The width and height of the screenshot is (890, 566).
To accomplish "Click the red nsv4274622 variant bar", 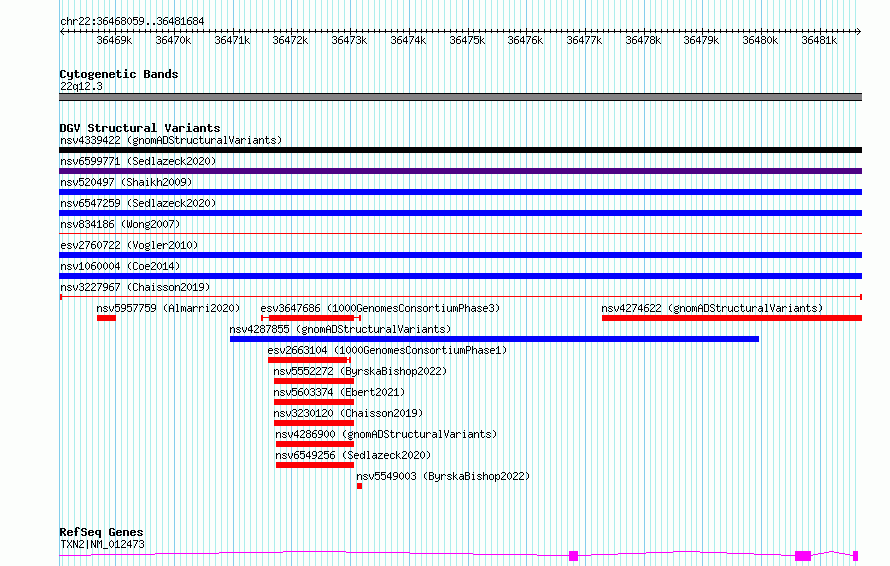I will click(x=732, y=318).
